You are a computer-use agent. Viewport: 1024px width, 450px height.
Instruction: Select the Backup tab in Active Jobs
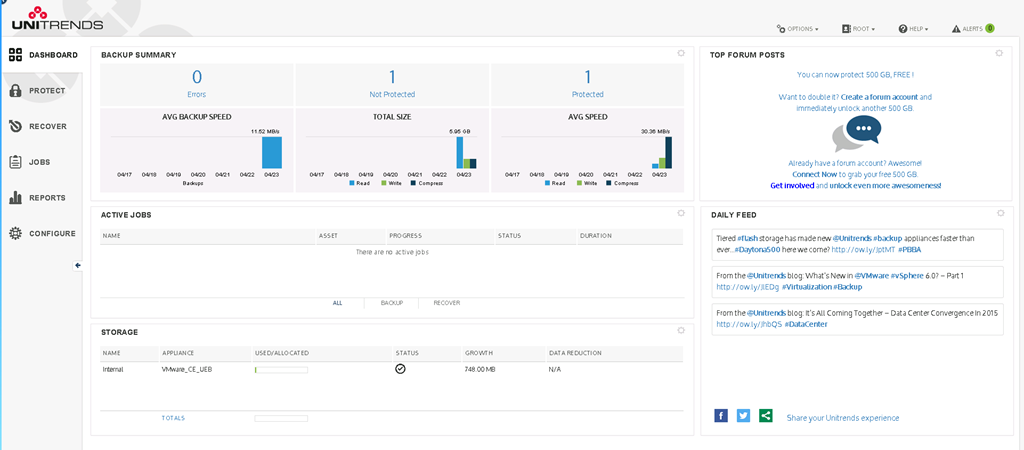tap(392, 303)
